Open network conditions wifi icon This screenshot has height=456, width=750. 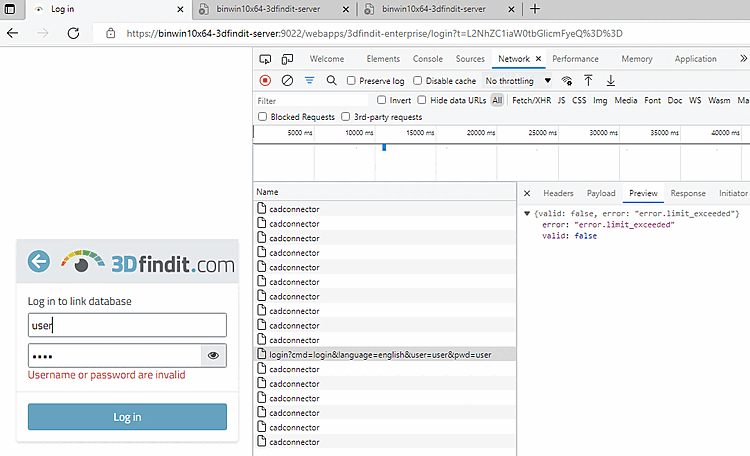point(567,80)
